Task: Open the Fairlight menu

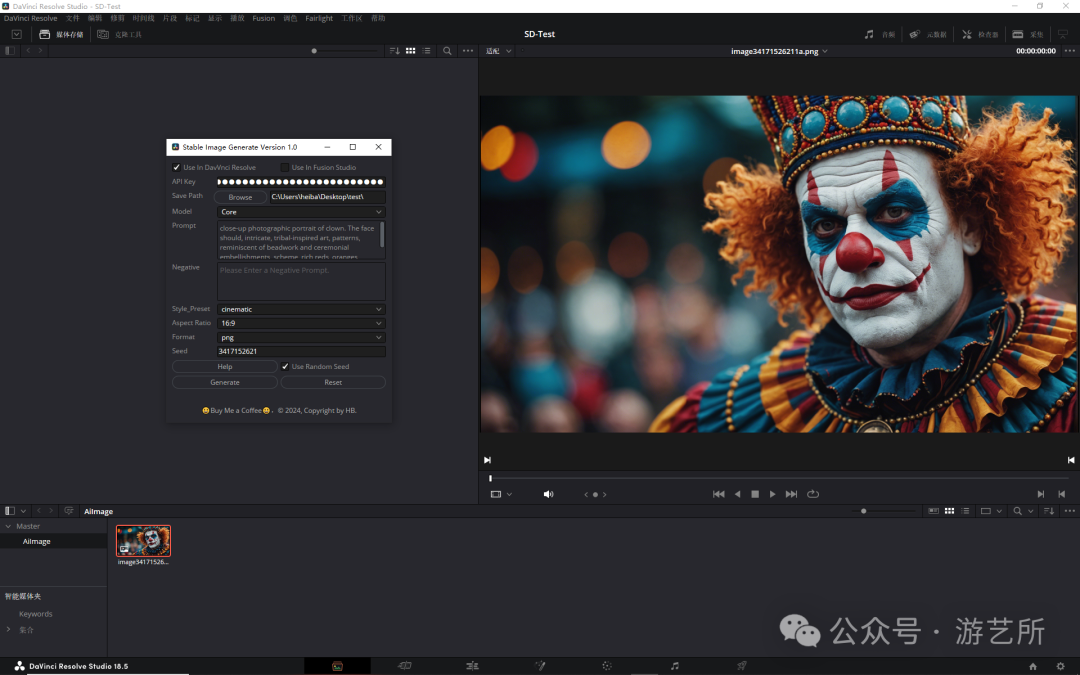Action: click(319, 18)
